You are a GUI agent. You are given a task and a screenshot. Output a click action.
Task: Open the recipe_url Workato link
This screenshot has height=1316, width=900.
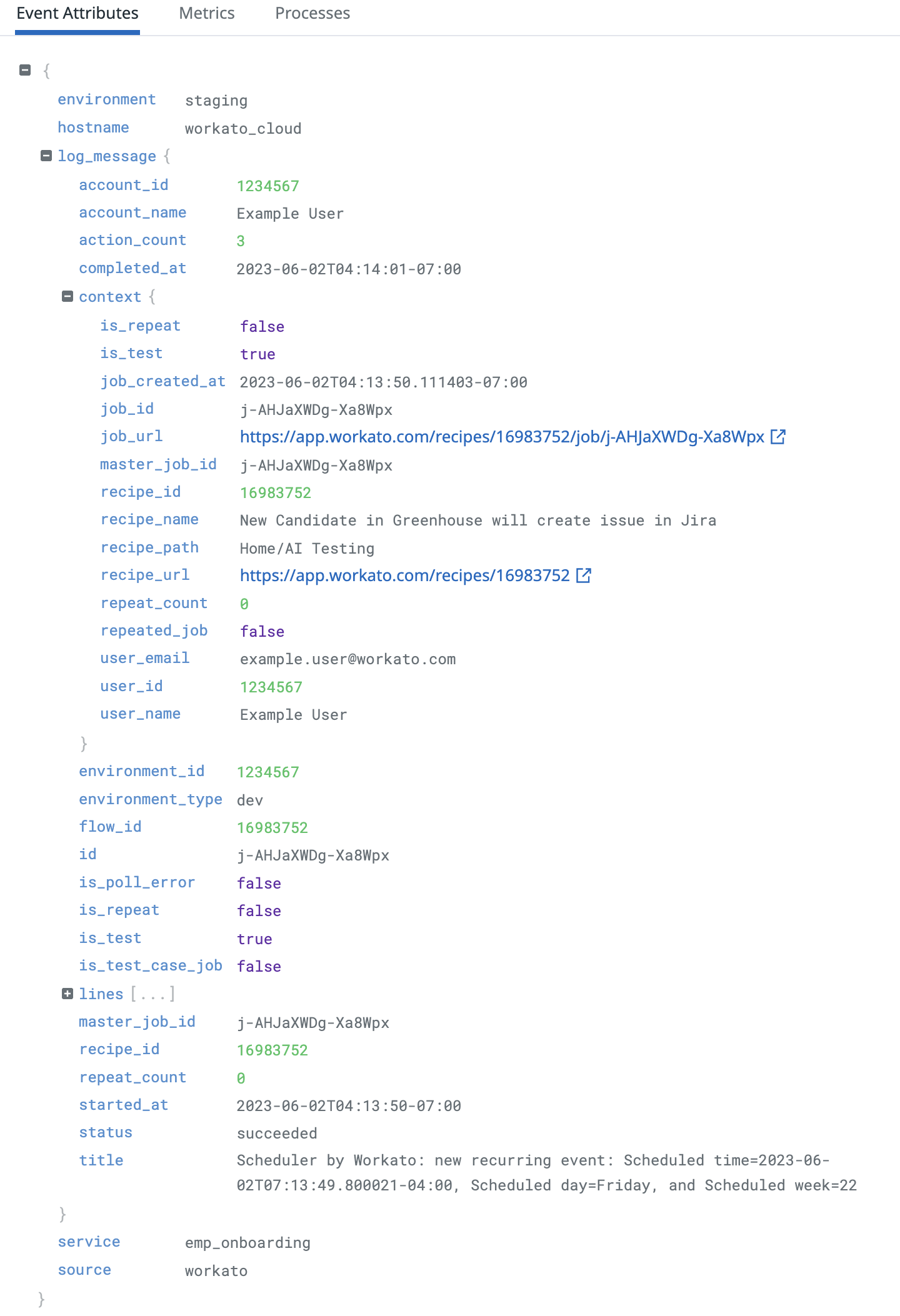(405, 576)
